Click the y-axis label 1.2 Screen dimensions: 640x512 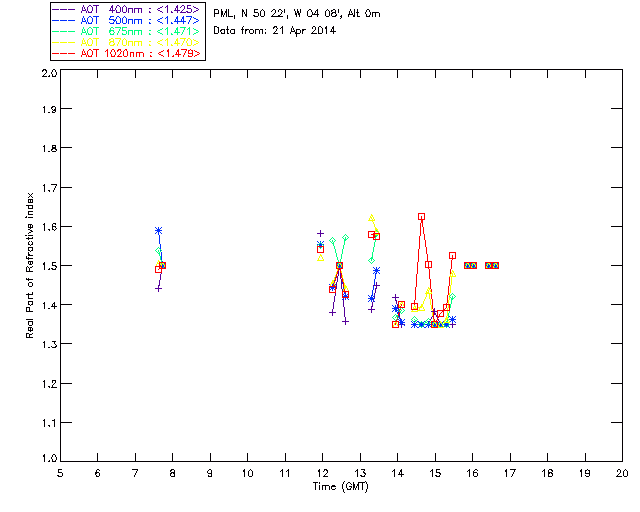click(x=49, y=383)
